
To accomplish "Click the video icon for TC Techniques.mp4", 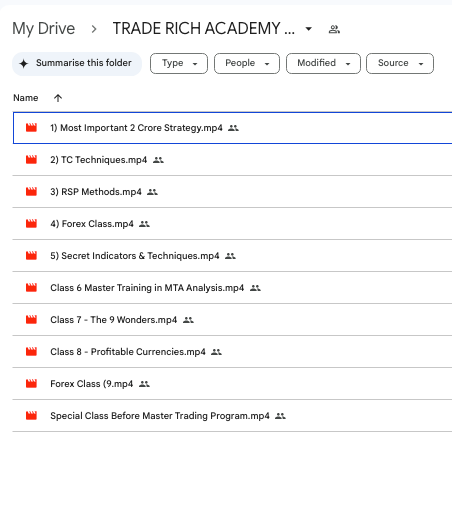I will tap(31, 160).
